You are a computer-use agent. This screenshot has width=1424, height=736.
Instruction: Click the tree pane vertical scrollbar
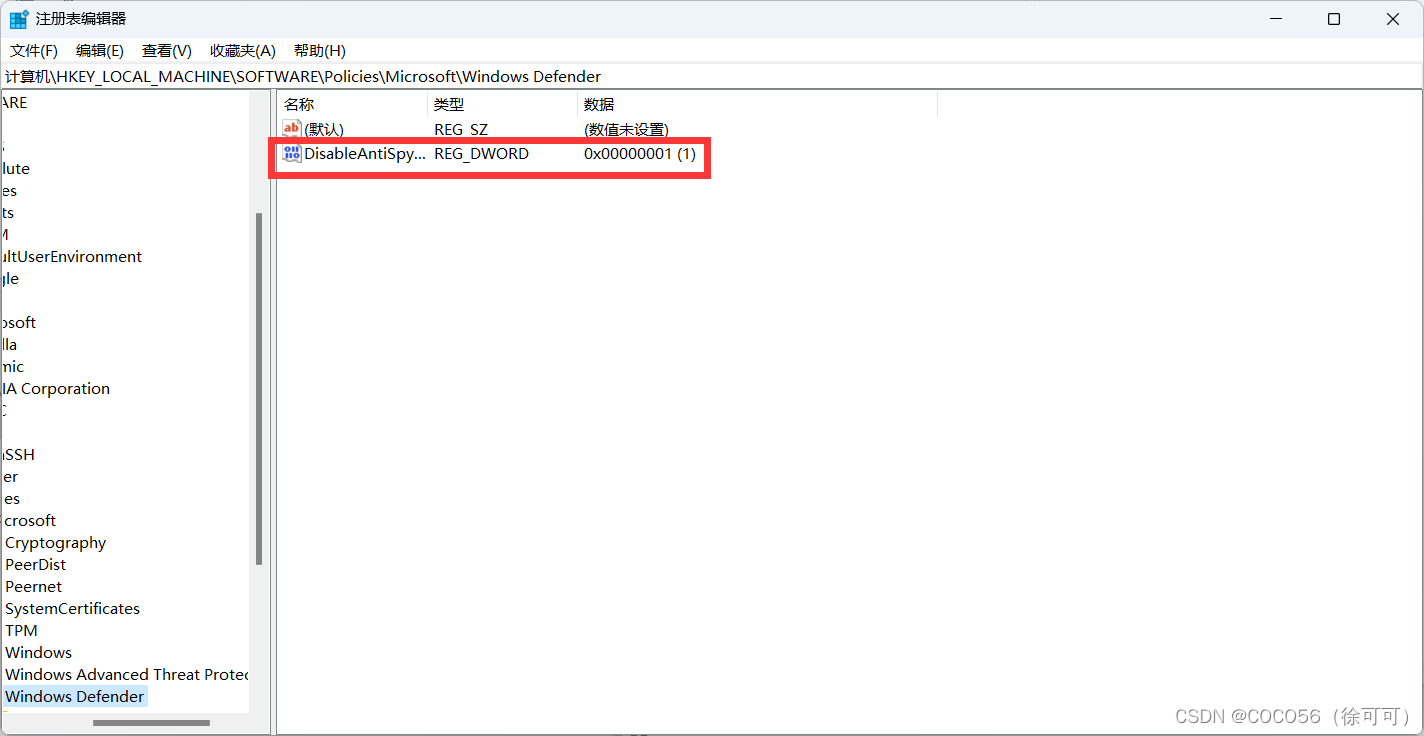click(x=259, y=390)
